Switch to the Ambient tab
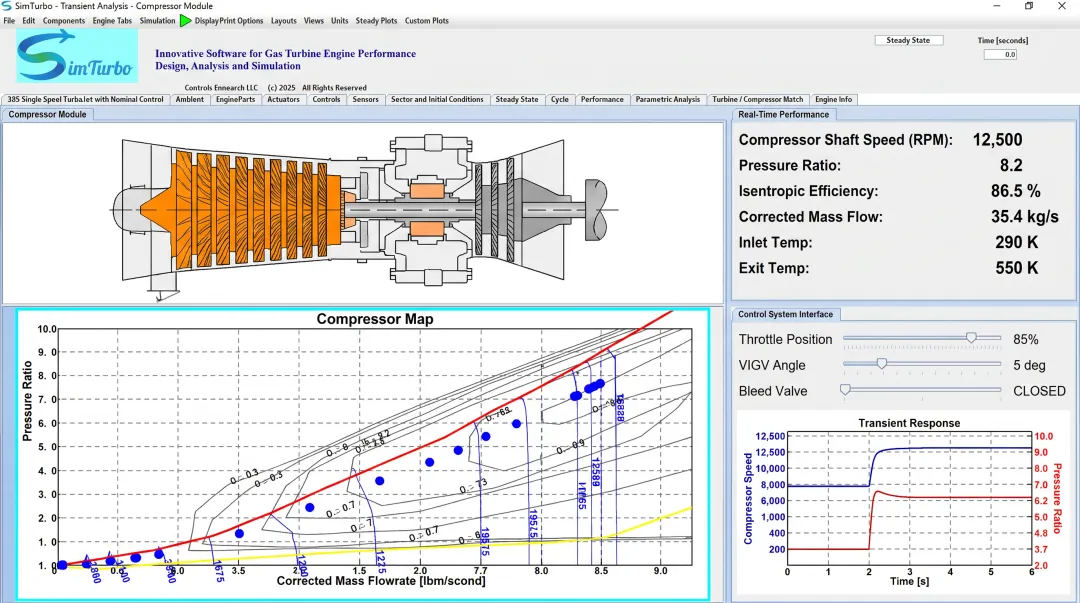The image size is (1080, 603). pyautogui.click(x=189, y=99)
